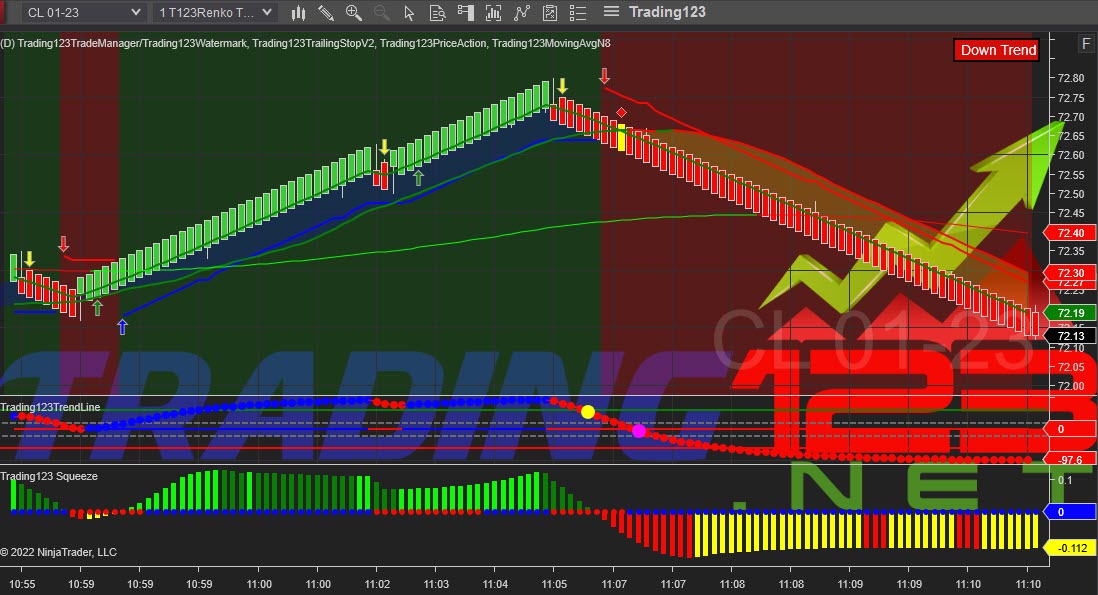Click the Down Trend indicator button
The image size is (1098, 595).
[x=998, y=50]
